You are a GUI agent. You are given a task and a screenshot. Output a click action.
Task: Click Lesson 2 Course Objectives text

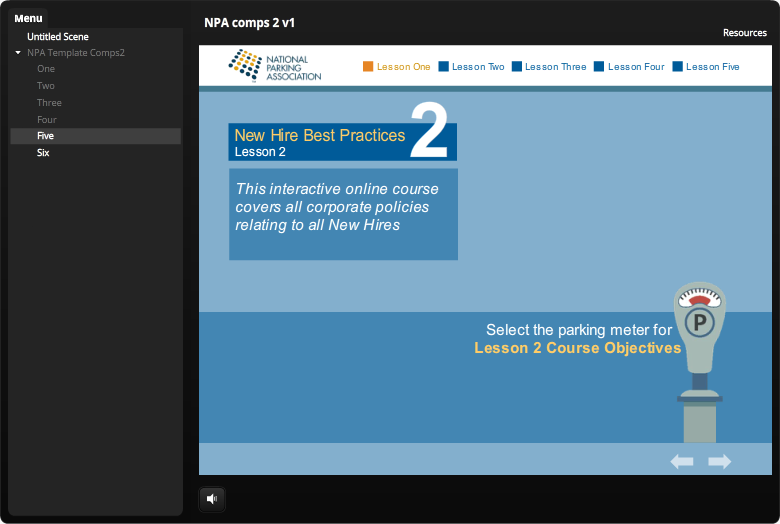click(577, 348)
